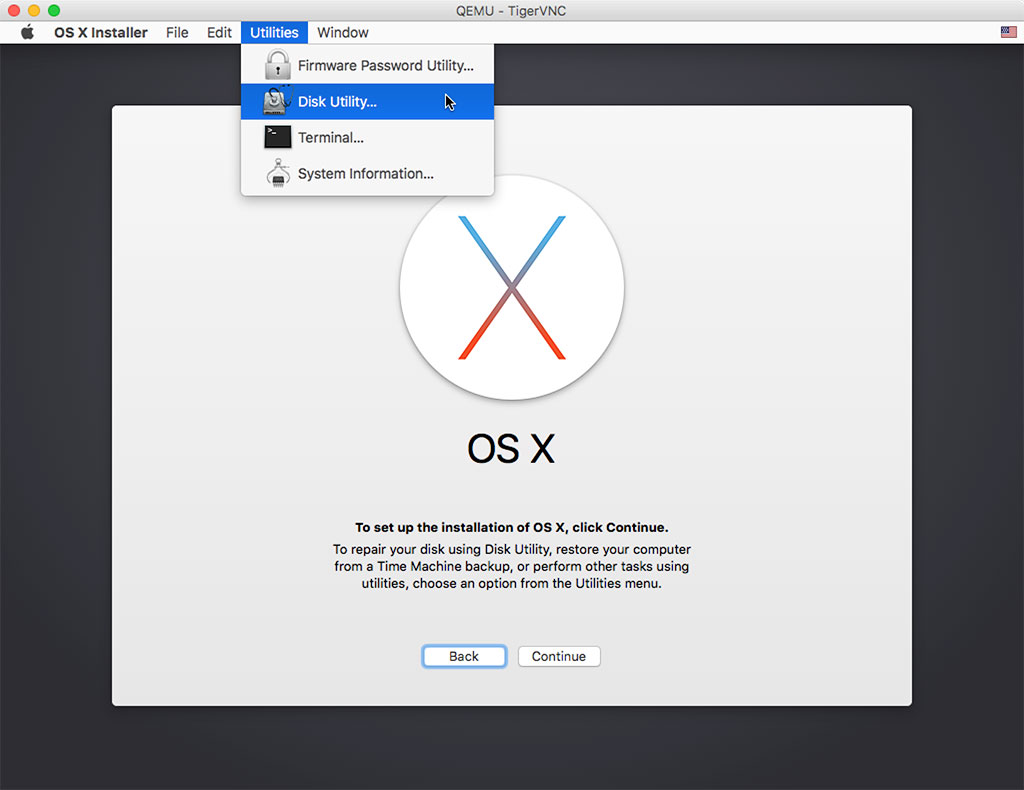The height and width of the screenshot is (790, 1024).
Task: Click the "QEMU - TigerVNC" window title
Action: pyautogui.click(x=511, y=10)
